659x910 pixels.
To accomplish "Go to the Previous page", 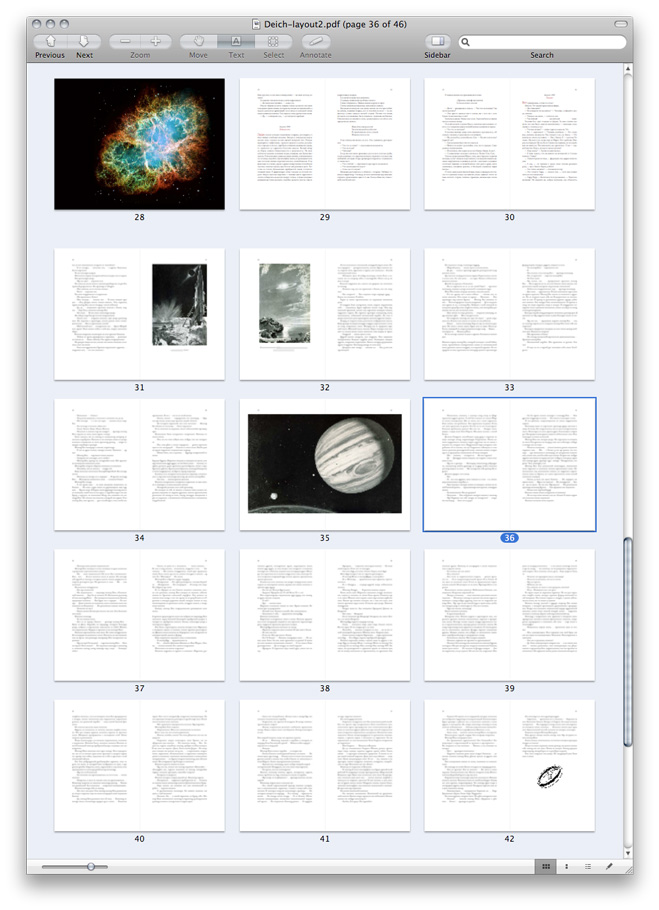I will [x=50, y=42].
